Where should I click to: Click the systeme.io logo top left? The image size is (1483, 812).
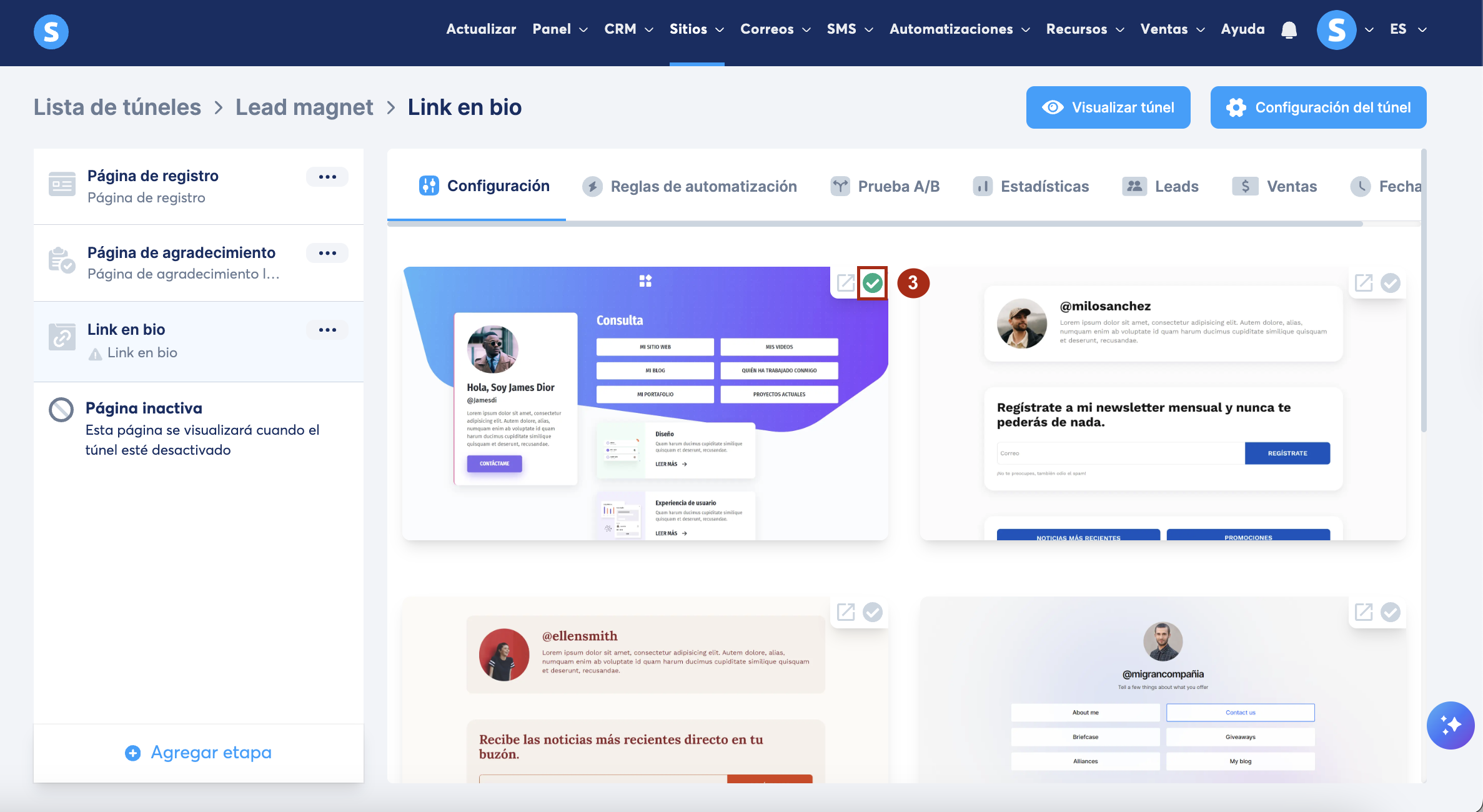(x=51, y=31)
